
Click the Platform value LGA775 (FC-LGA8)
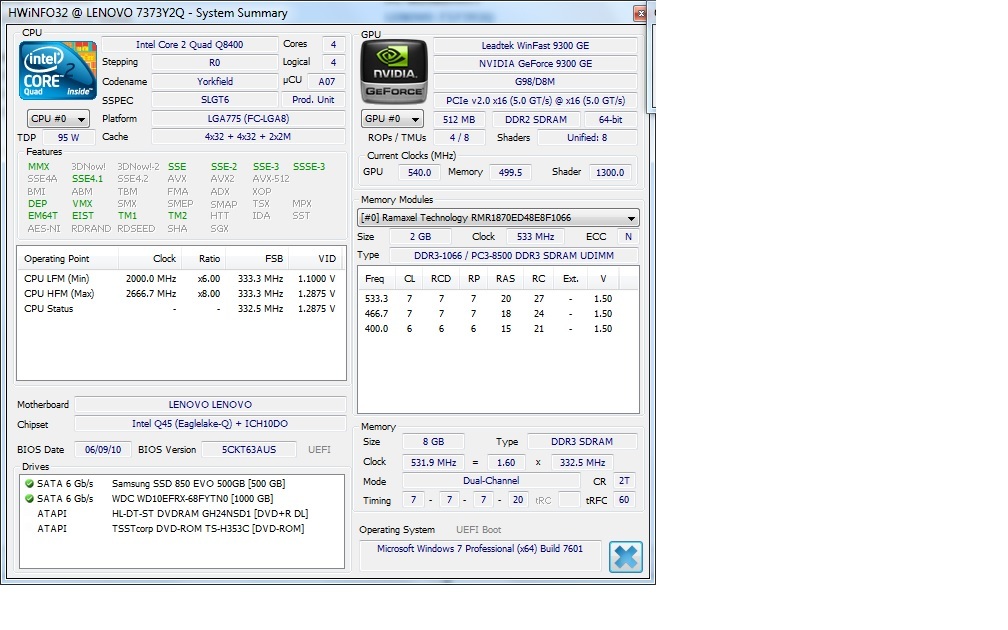click(248, 118)
